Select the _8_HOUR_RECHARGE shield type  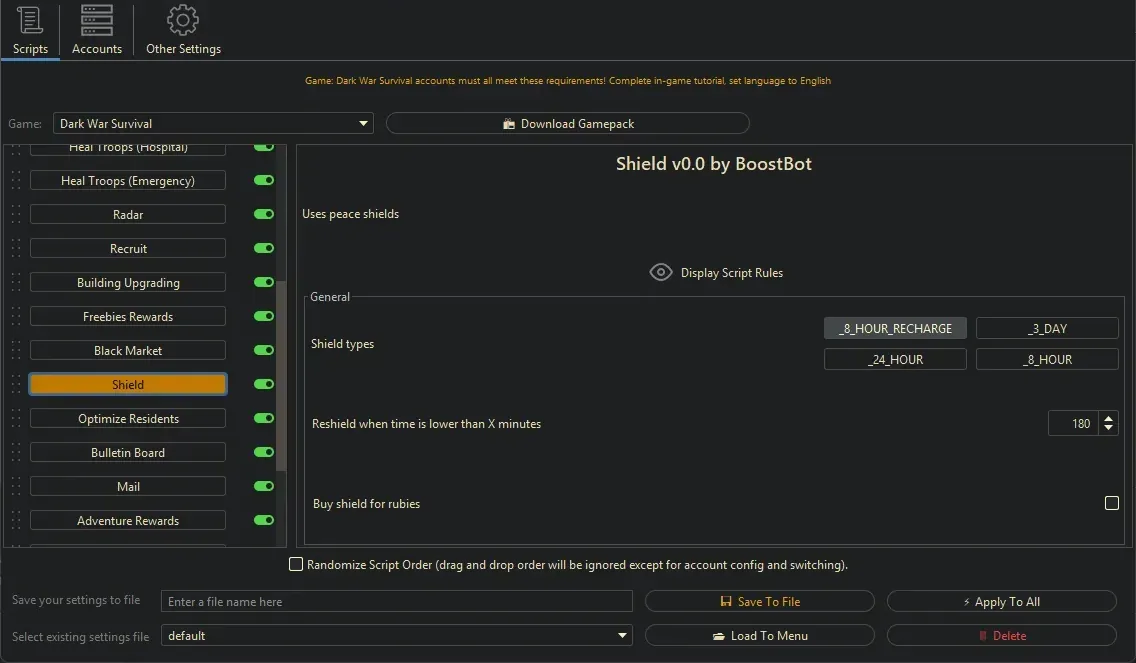coord(895,328)
